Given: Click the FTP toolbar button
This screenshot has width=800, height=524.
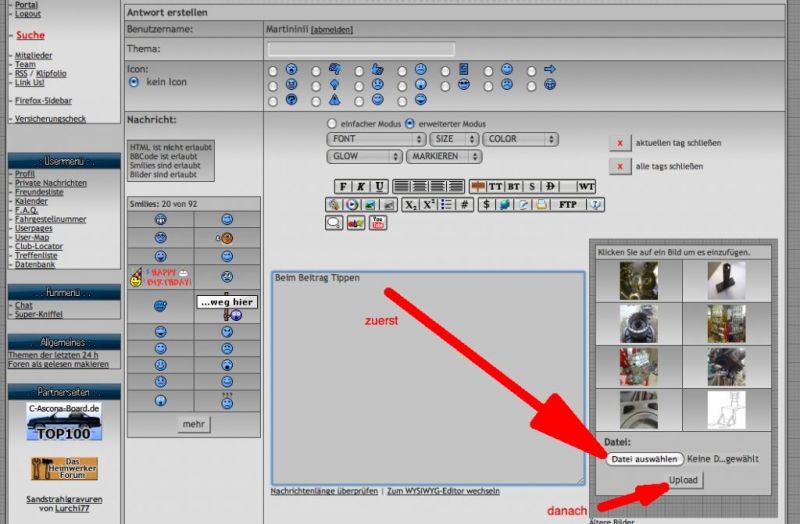Looking at the screenshot, I should pyautogui.click(x=567, y=204).
